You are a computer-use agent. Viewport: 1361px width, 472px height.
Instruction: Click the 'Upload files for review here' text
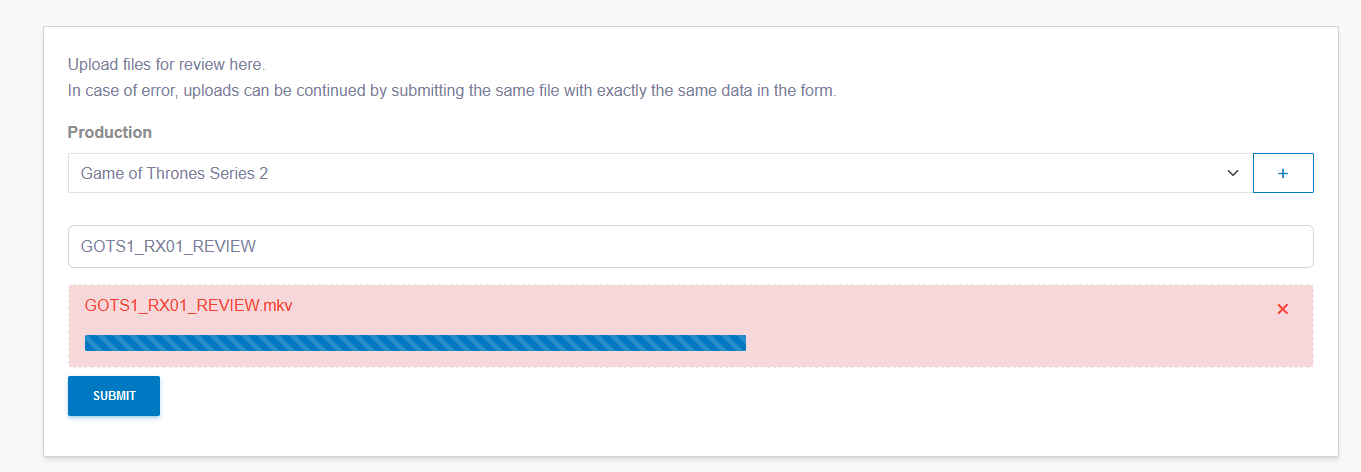click(x=166, y=65)
